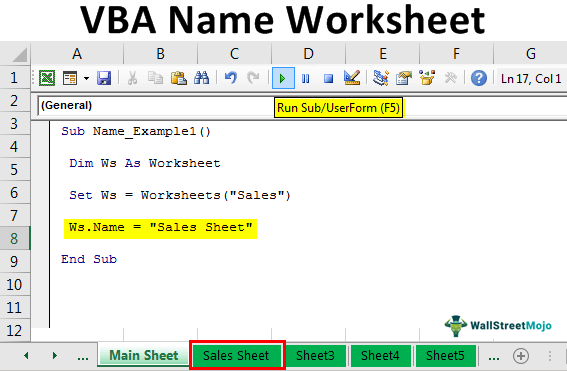Click the View Microsoft Excel icon
Image resolution: width=567 pixels, height=371 pixels.
47,78
